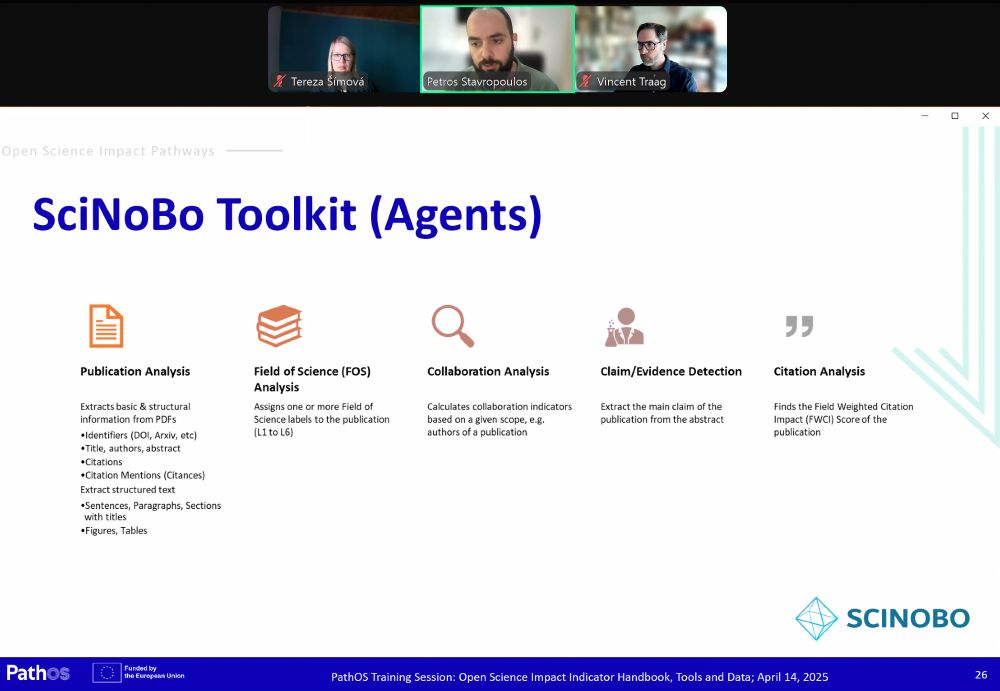Click the 'Petros Stavropoulos' name label
The width and height of the screenshot is (1000, 691).
(x=477, y=82)
